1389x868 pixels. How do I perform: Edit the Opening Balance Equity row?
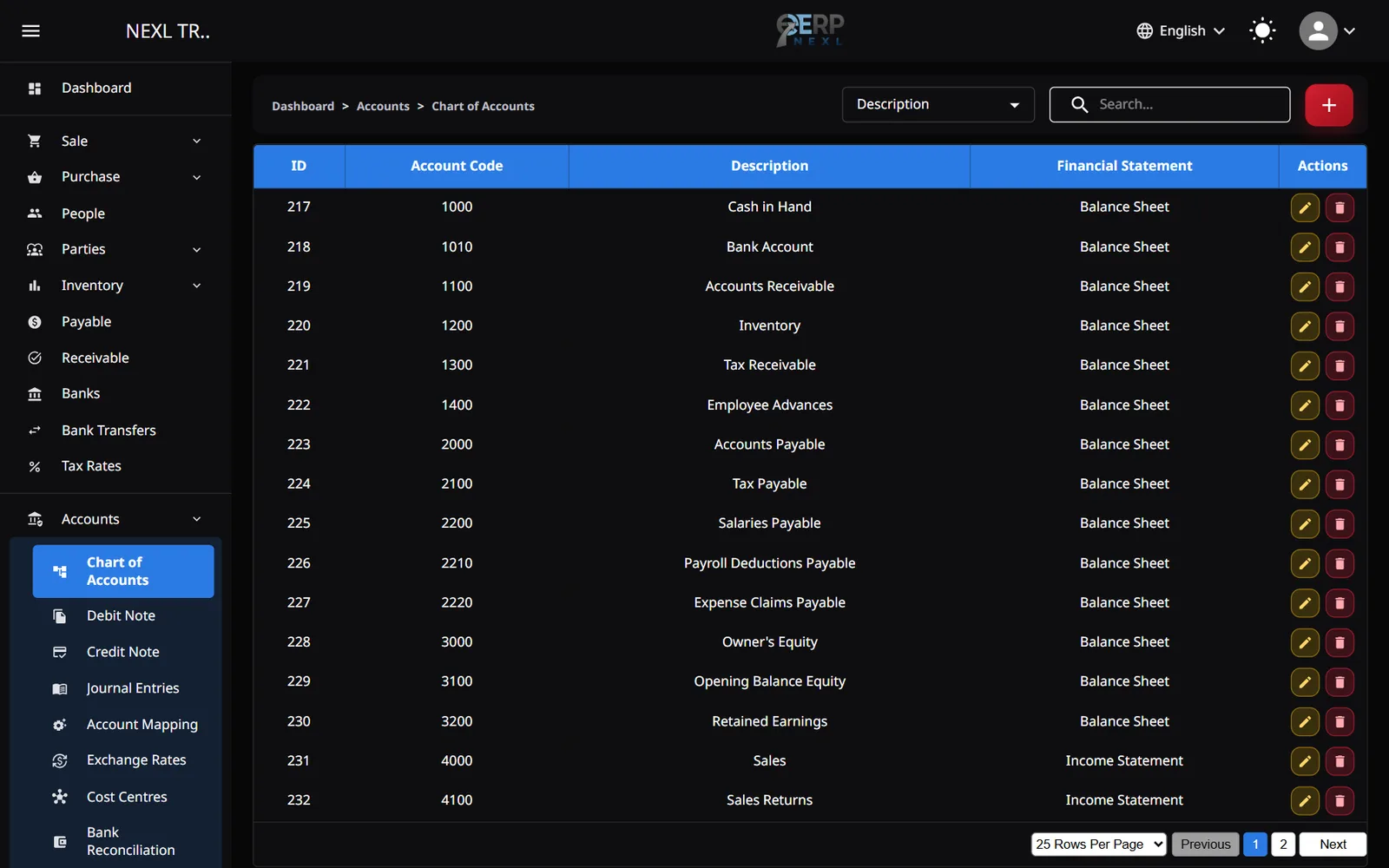(x=1305, y=682)
